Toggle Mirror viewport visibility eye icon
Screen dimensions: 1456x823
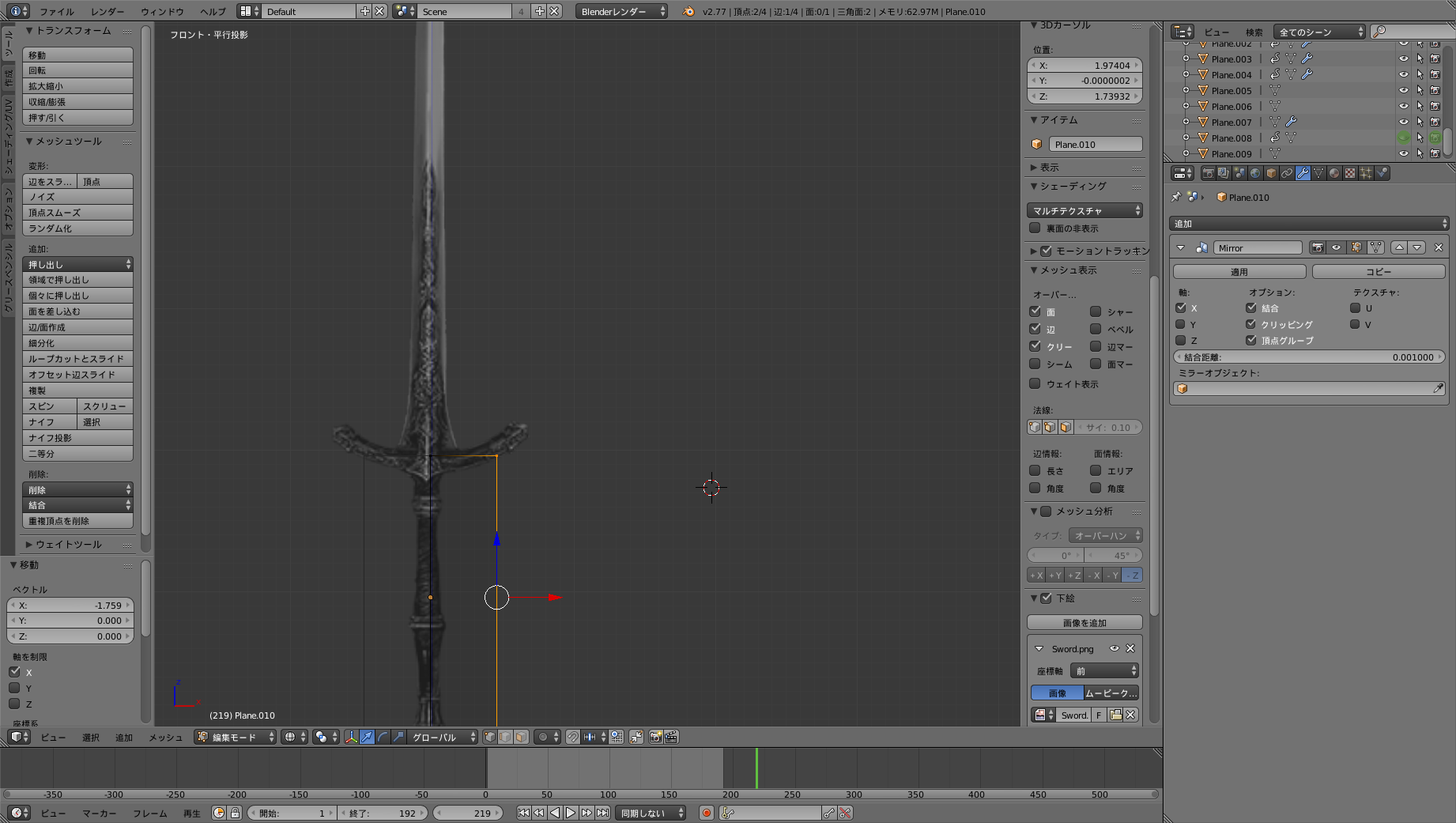coord(1337,247)
